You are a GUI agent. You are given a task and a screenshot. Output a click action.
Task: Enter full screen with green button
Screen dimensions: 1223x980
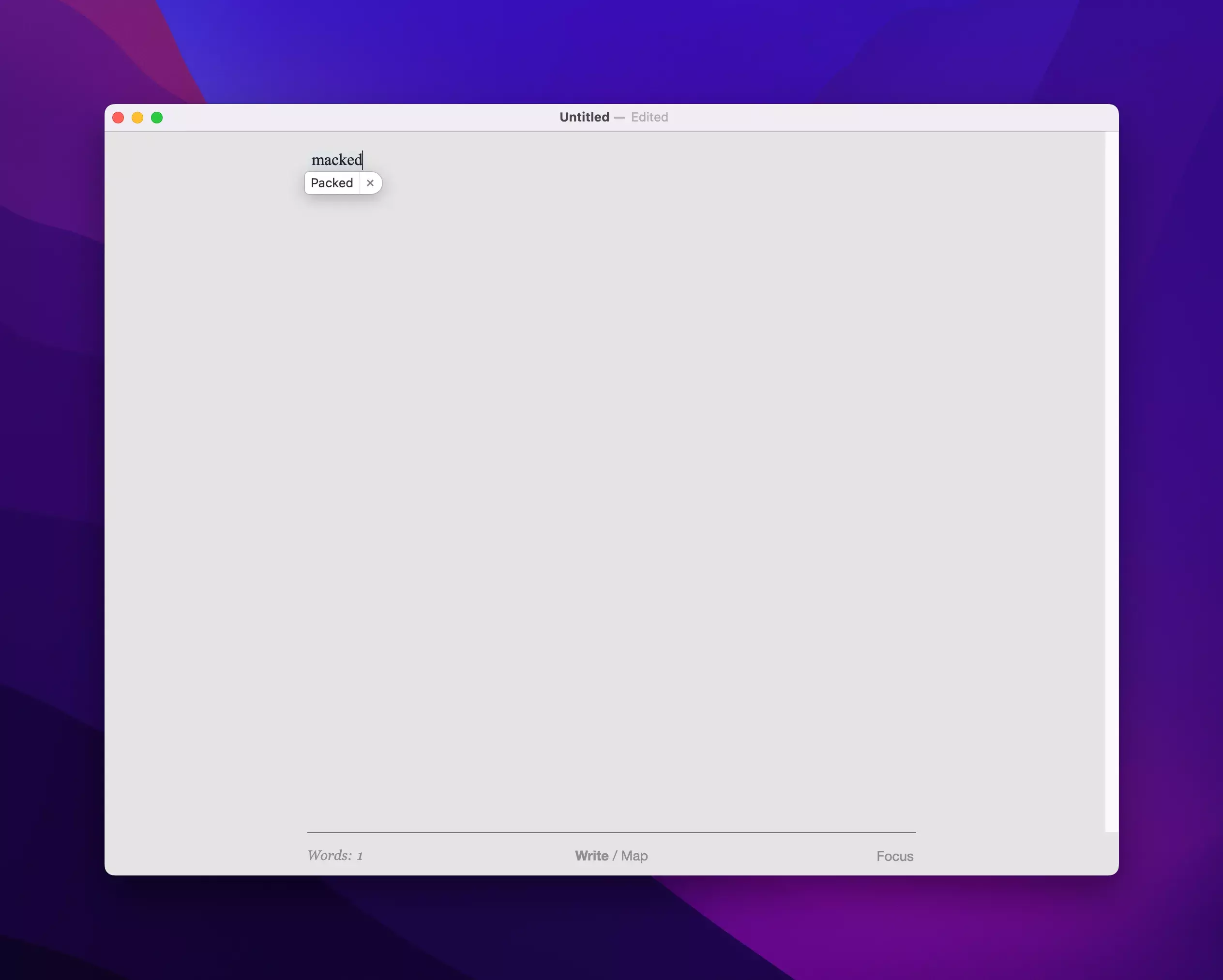(x=156, y=118)
